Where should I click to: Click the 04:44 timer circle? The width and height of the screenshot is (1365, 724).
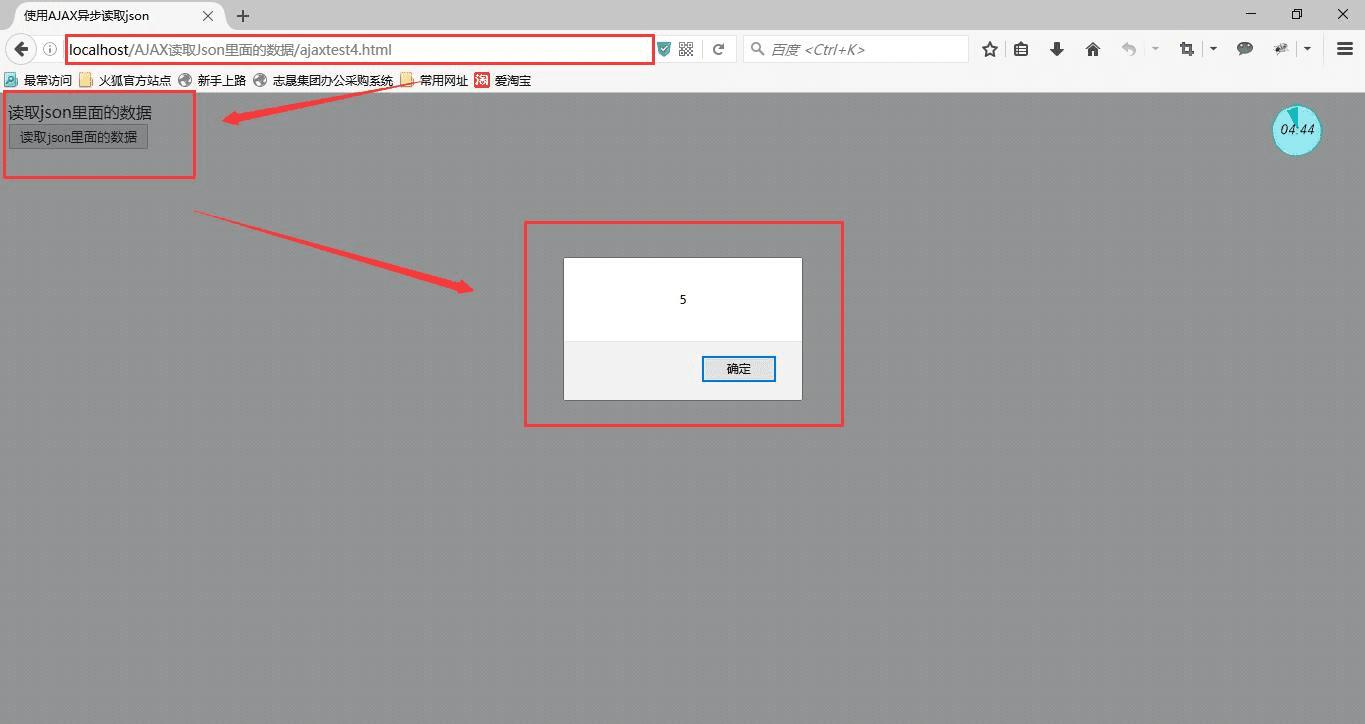(1297, 130)
